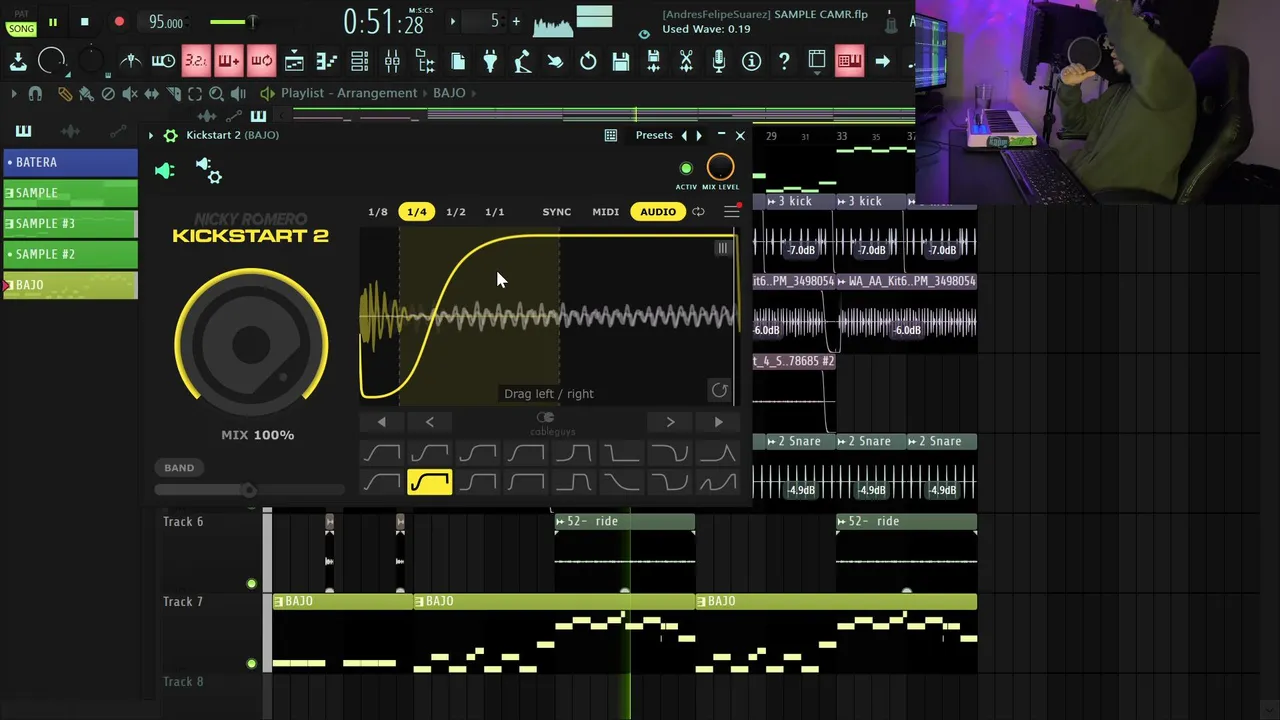Open help question mark icon
Viewport: 1280px width, 720px height.
click(784, 61)
